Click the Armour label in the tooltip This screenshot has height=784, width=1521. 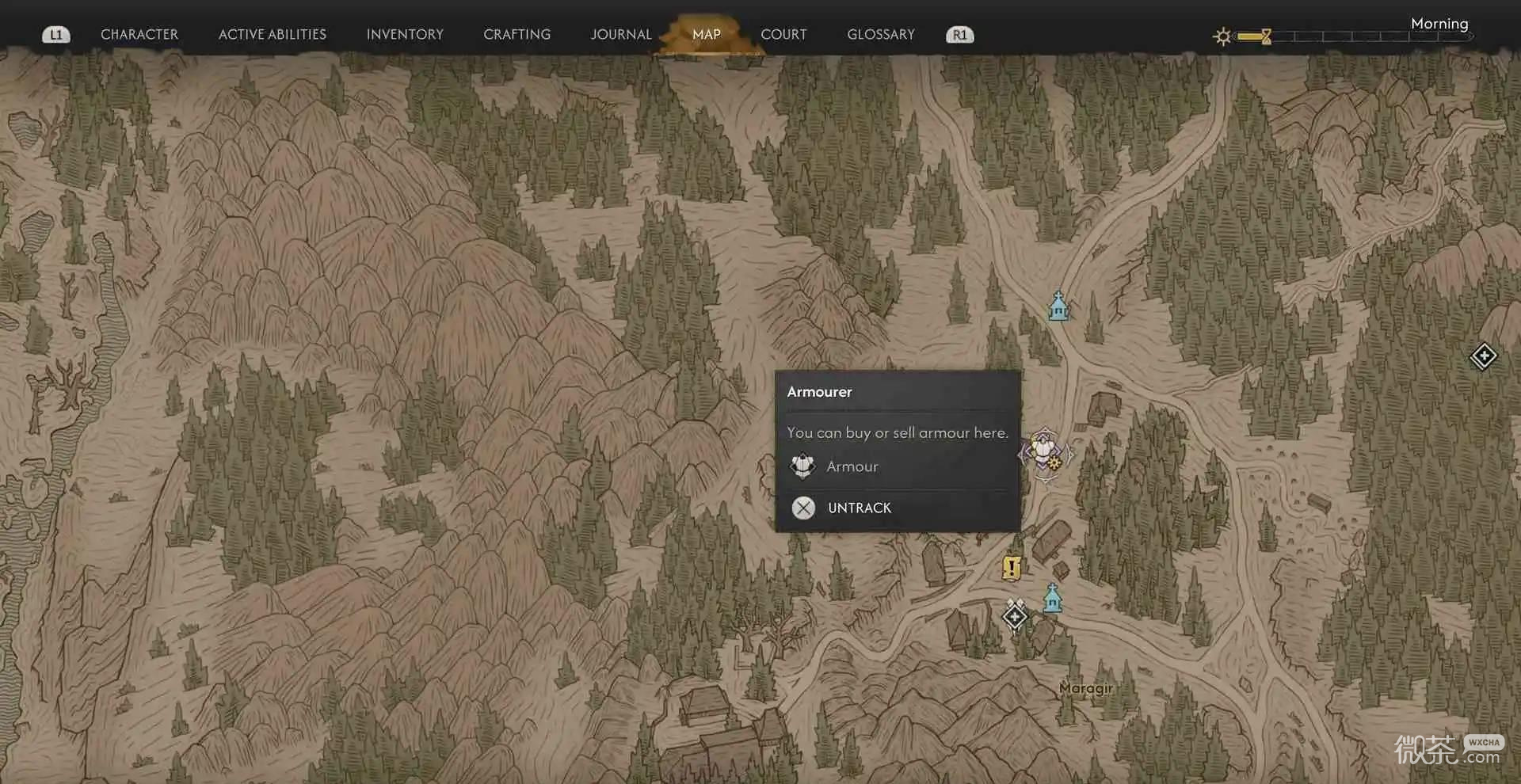pos(852,466)
